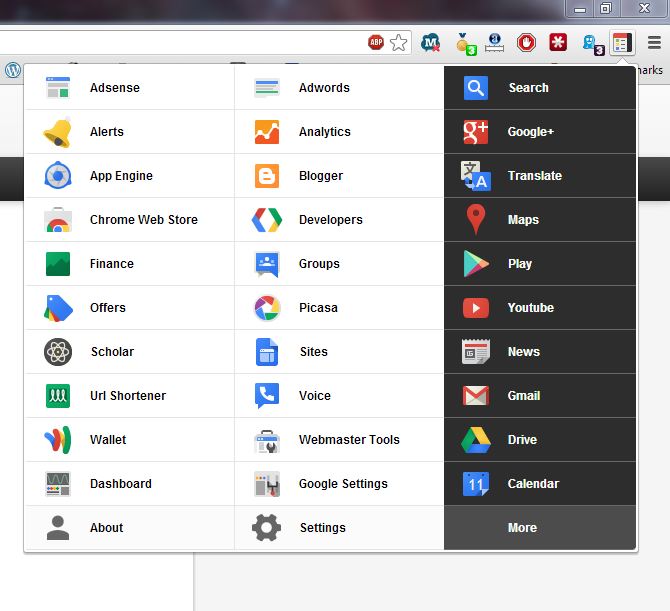
Task: Go to Youtube label
Action: click(x=531, y=308)
